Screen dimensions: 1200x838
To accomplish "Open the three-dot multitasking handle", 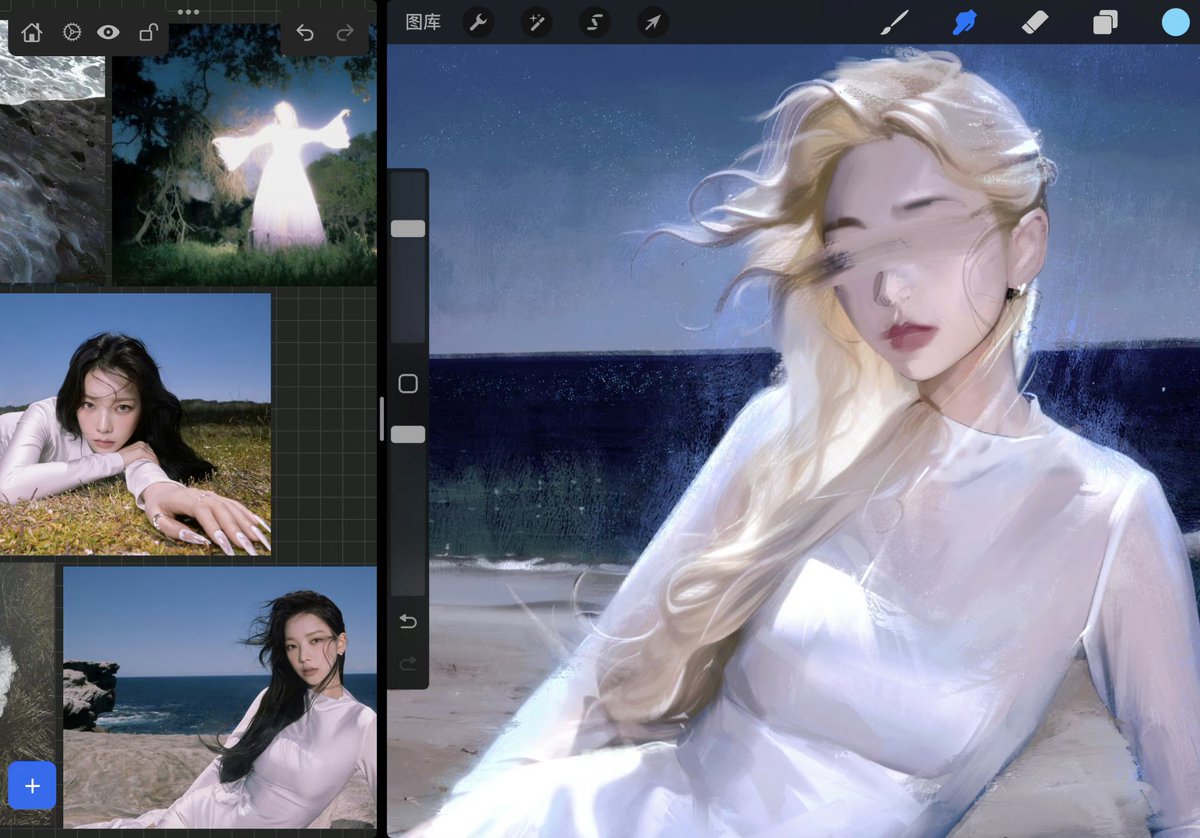I will (188, 12).
